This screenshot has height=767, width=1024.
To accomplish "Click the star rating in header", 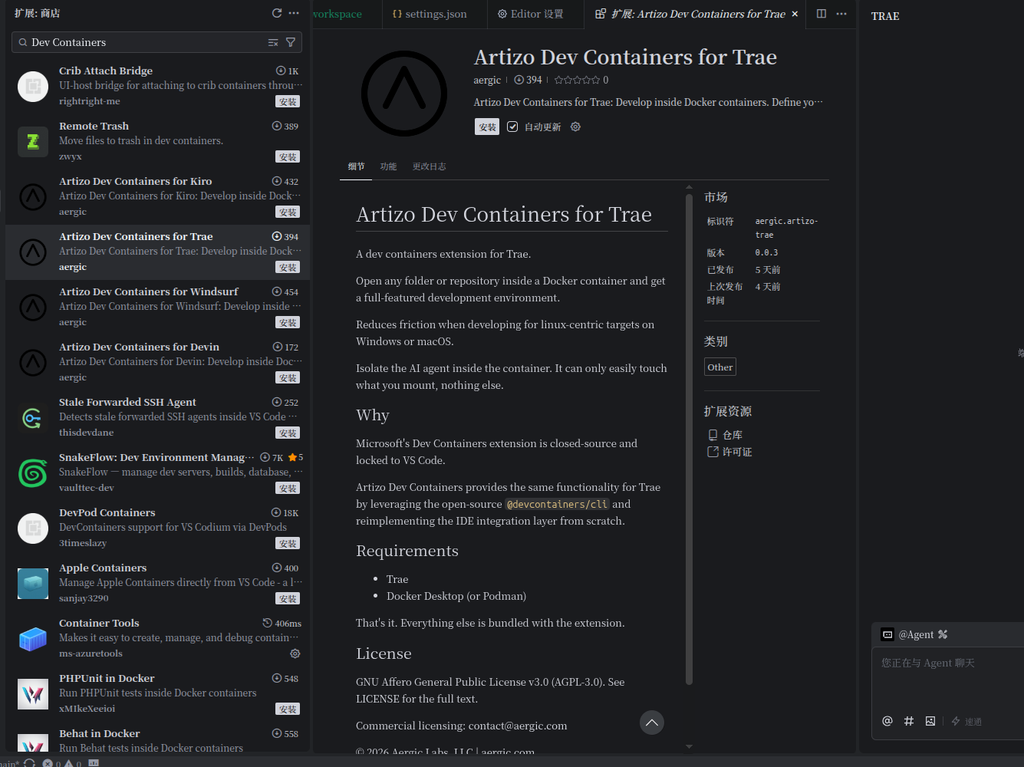I will [x=577, y=80].
